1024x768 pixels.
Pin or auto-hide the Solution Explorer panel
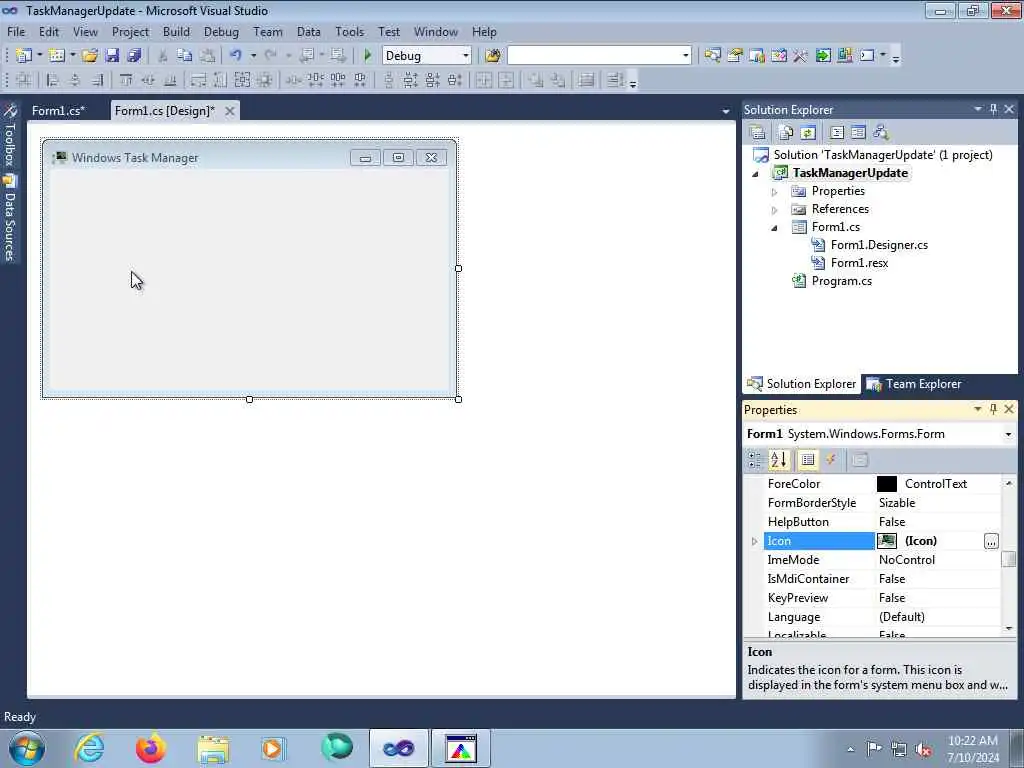click(x=993, y=109)
